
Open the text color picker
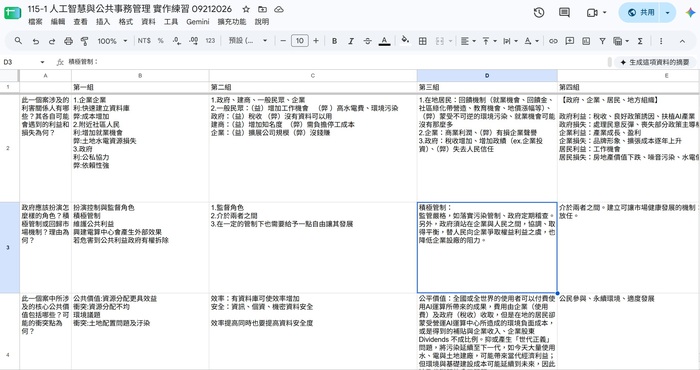(x=384, y=41)
